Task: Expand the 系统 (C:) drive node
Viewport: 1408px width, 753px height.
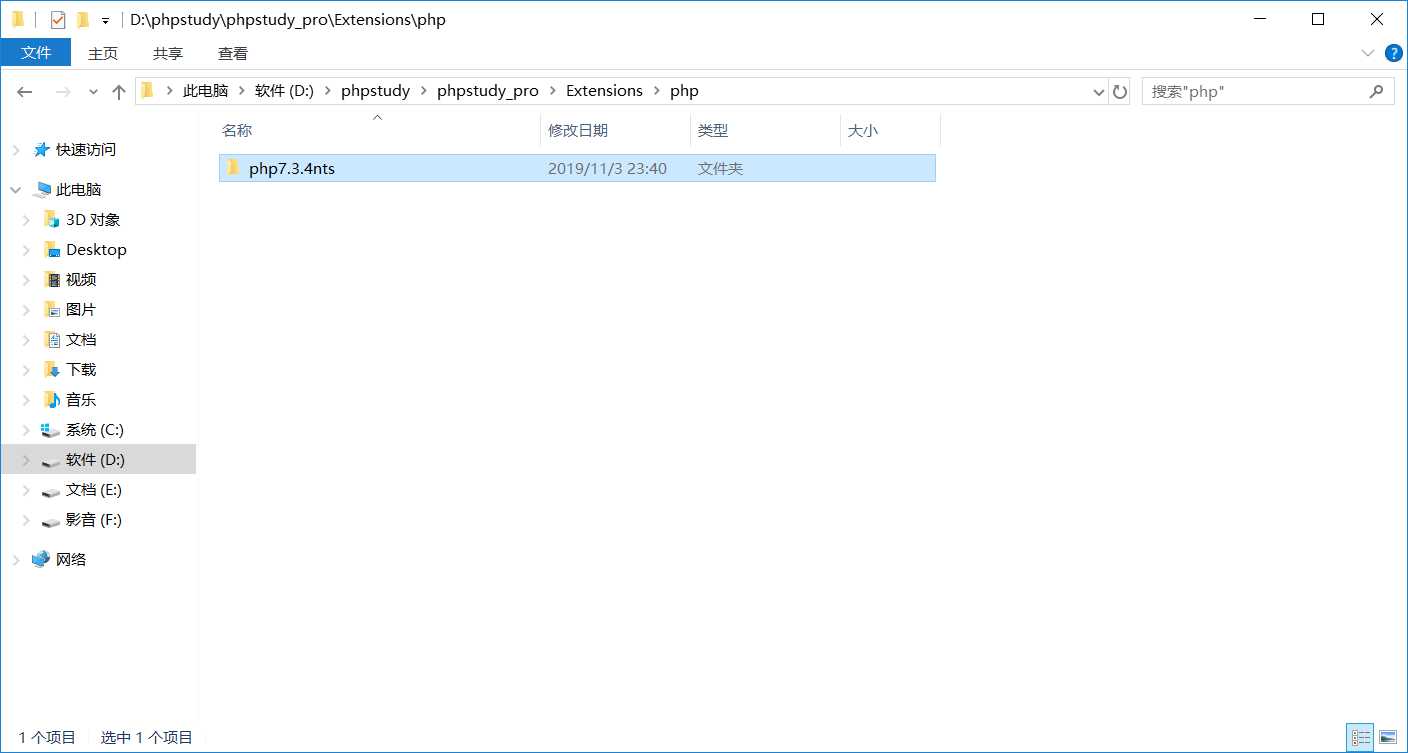Action: click(27, 430)
